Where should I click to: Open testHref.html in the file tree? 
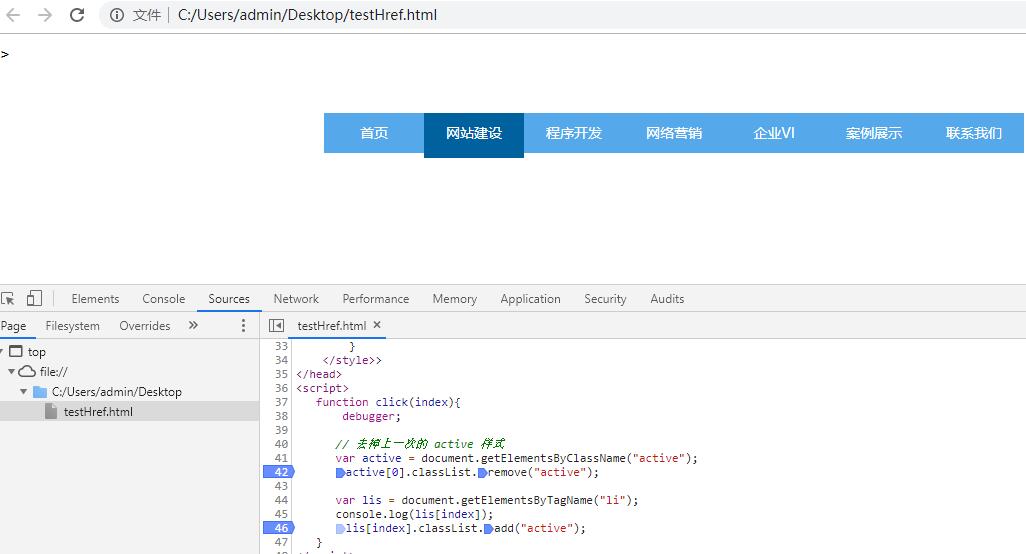coord(98,411)
